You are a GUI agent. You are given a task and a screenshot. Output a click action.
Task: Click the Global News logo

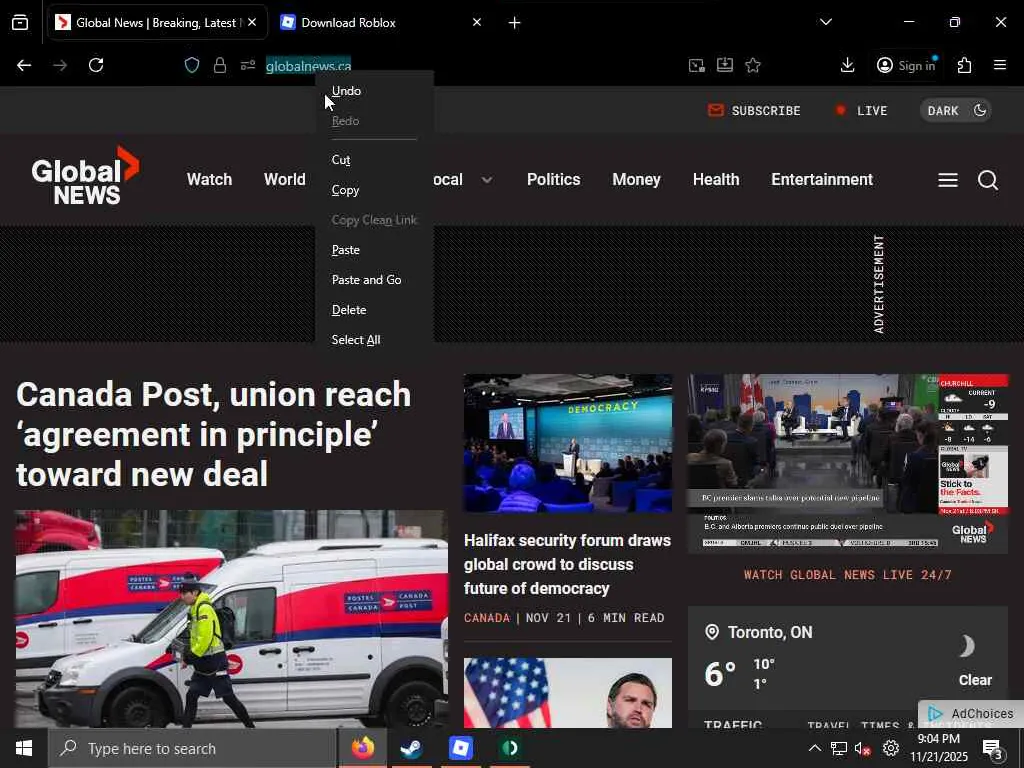pyautogui.click(x=86, y=175)
